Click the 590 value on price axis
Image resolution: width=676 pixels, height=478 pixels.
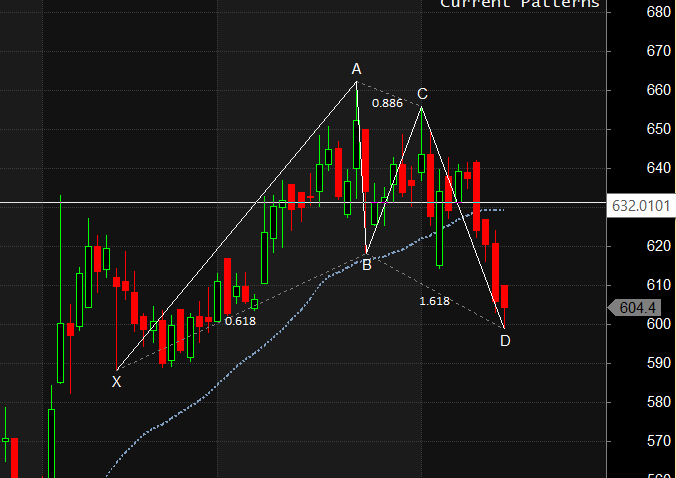coord(659,363)
